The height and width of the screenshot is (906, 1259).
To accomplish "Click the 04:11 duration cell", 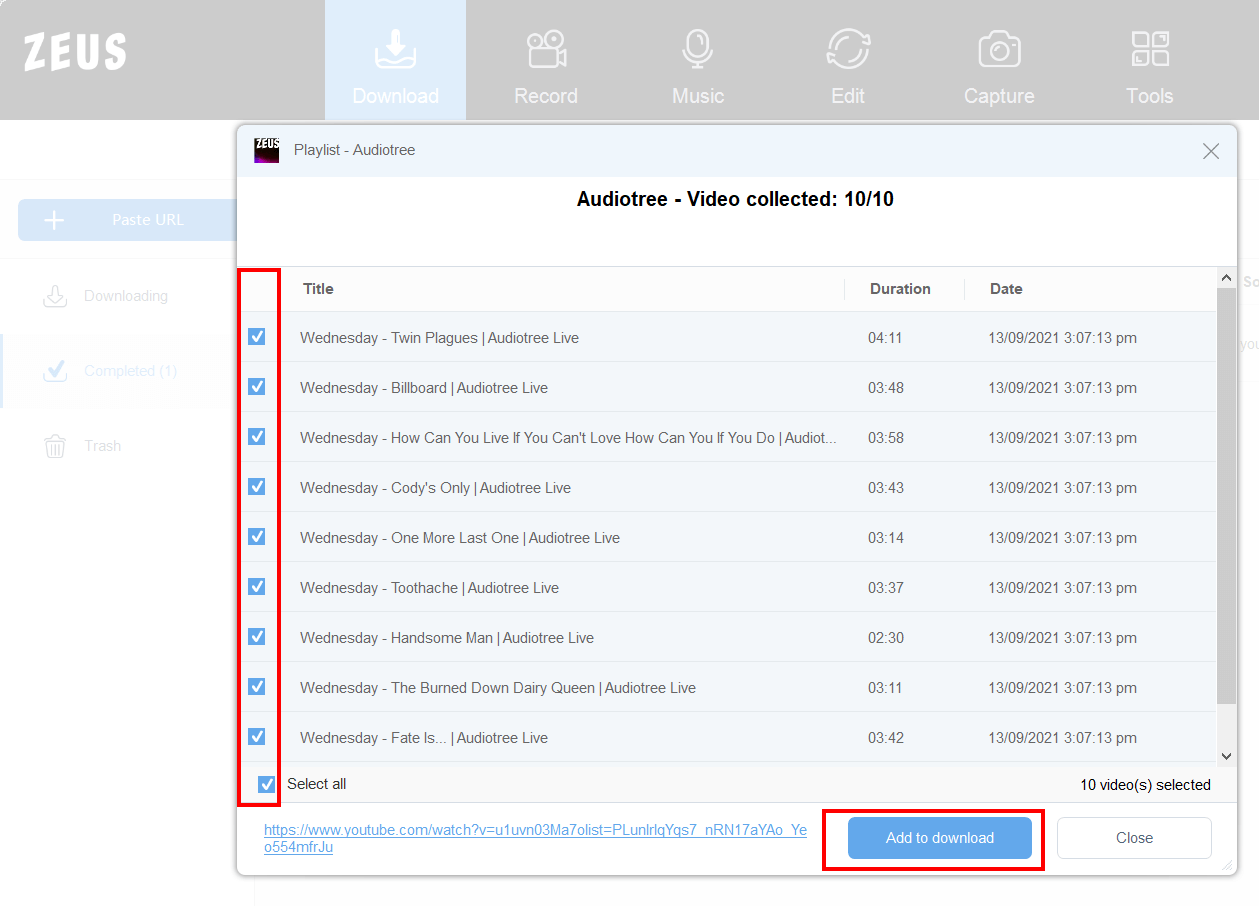I will pos(885,338).
